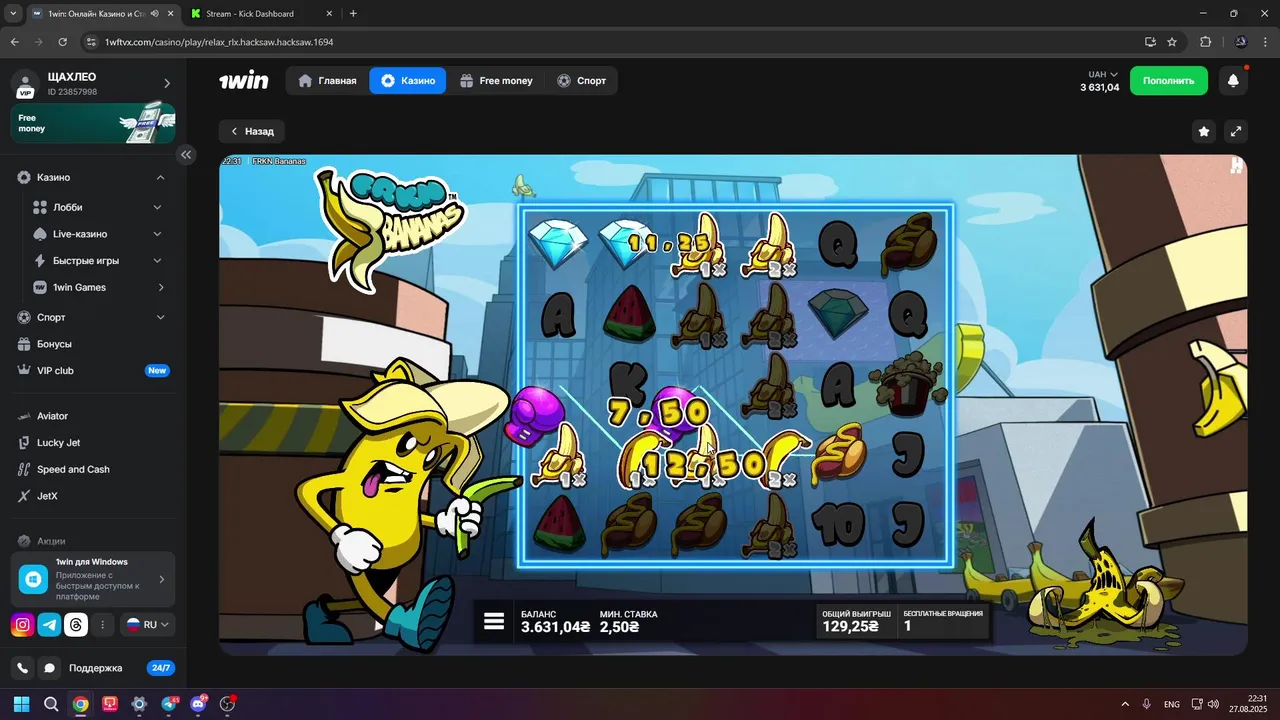Close the 1win browser tab
The width and height of the screenshot is (1280, 720).
(172, 14)
